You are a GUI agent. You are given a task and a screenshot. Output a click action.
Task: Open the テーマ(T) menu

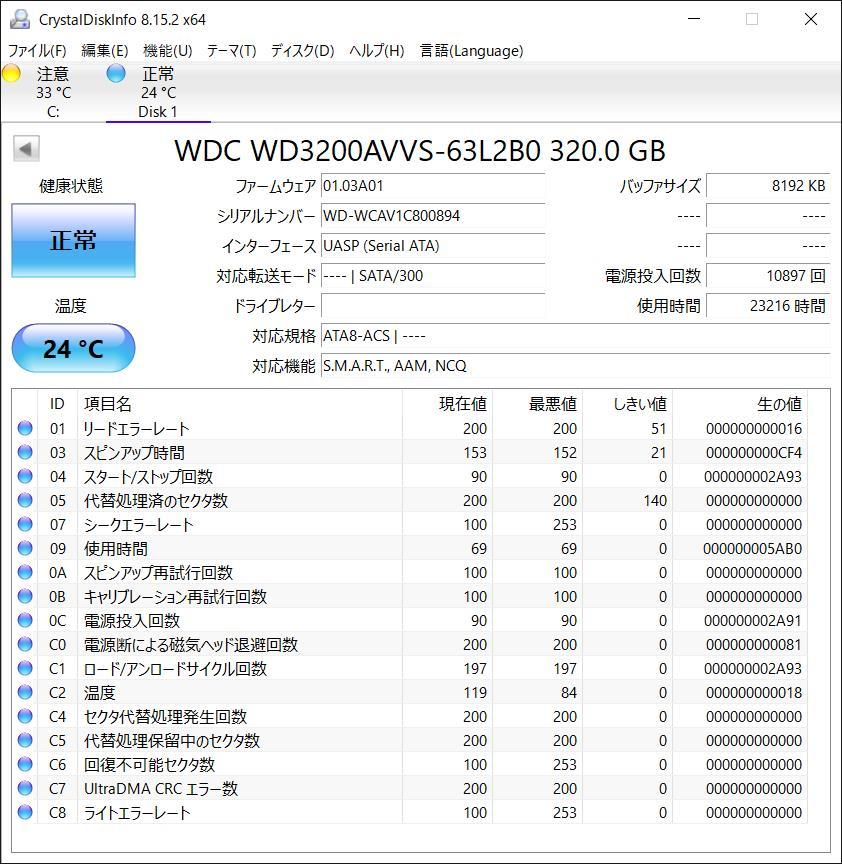pyautogui.click(x=231, y=51)
